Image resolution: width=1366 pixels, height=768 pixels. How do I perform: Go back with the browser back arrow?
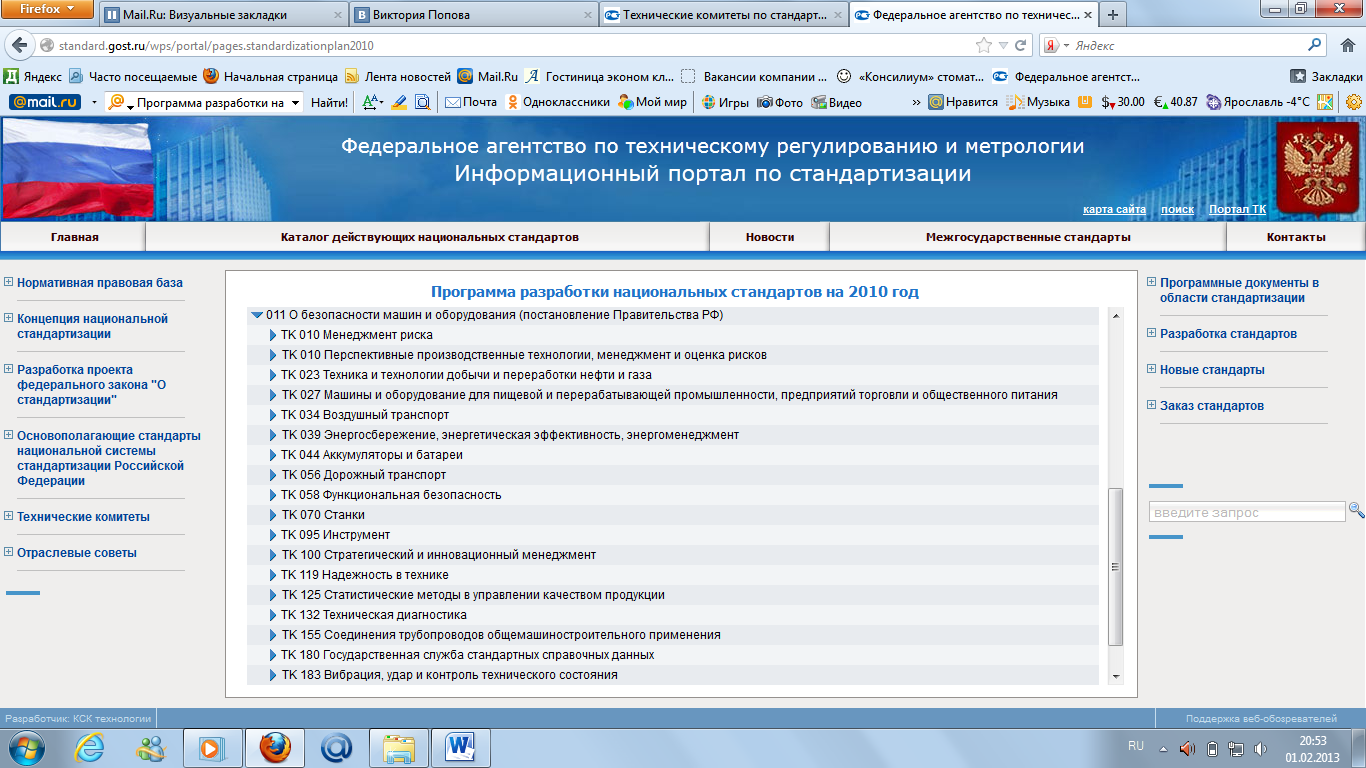18,46
